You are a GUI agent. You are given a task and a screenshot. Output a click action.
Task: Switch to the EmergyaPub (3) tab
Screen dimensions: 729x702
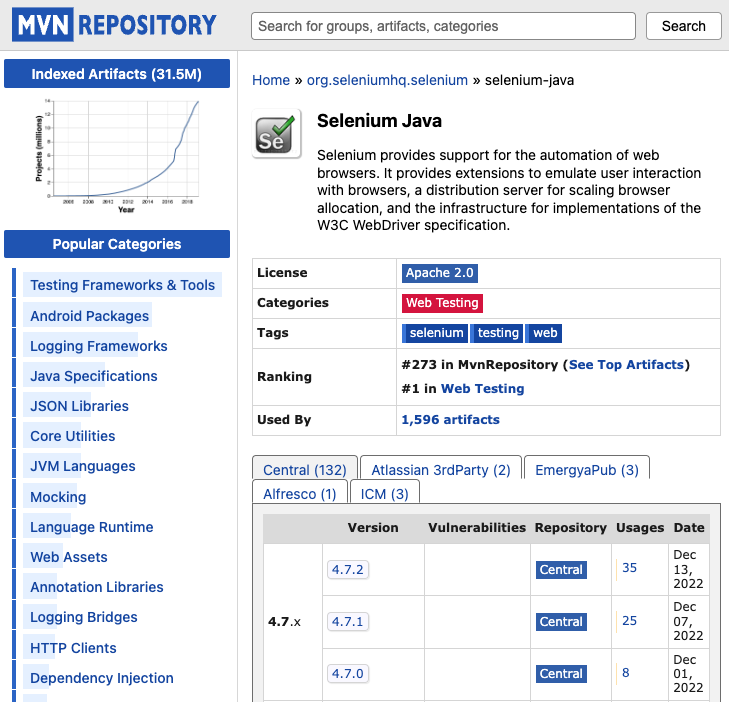[587, 469]
